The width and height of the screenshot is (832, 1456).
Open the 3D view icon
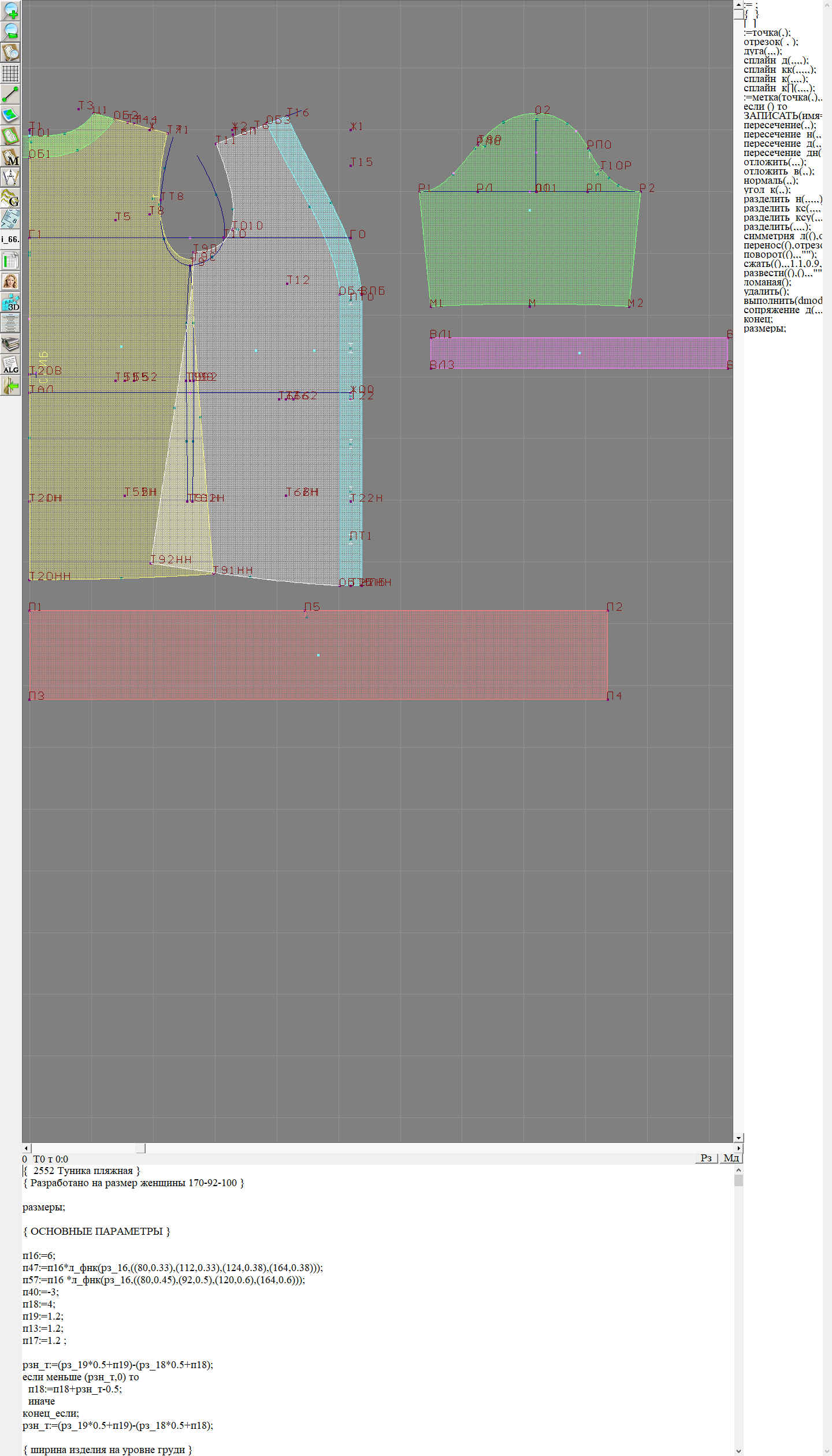tap(10, 302)
